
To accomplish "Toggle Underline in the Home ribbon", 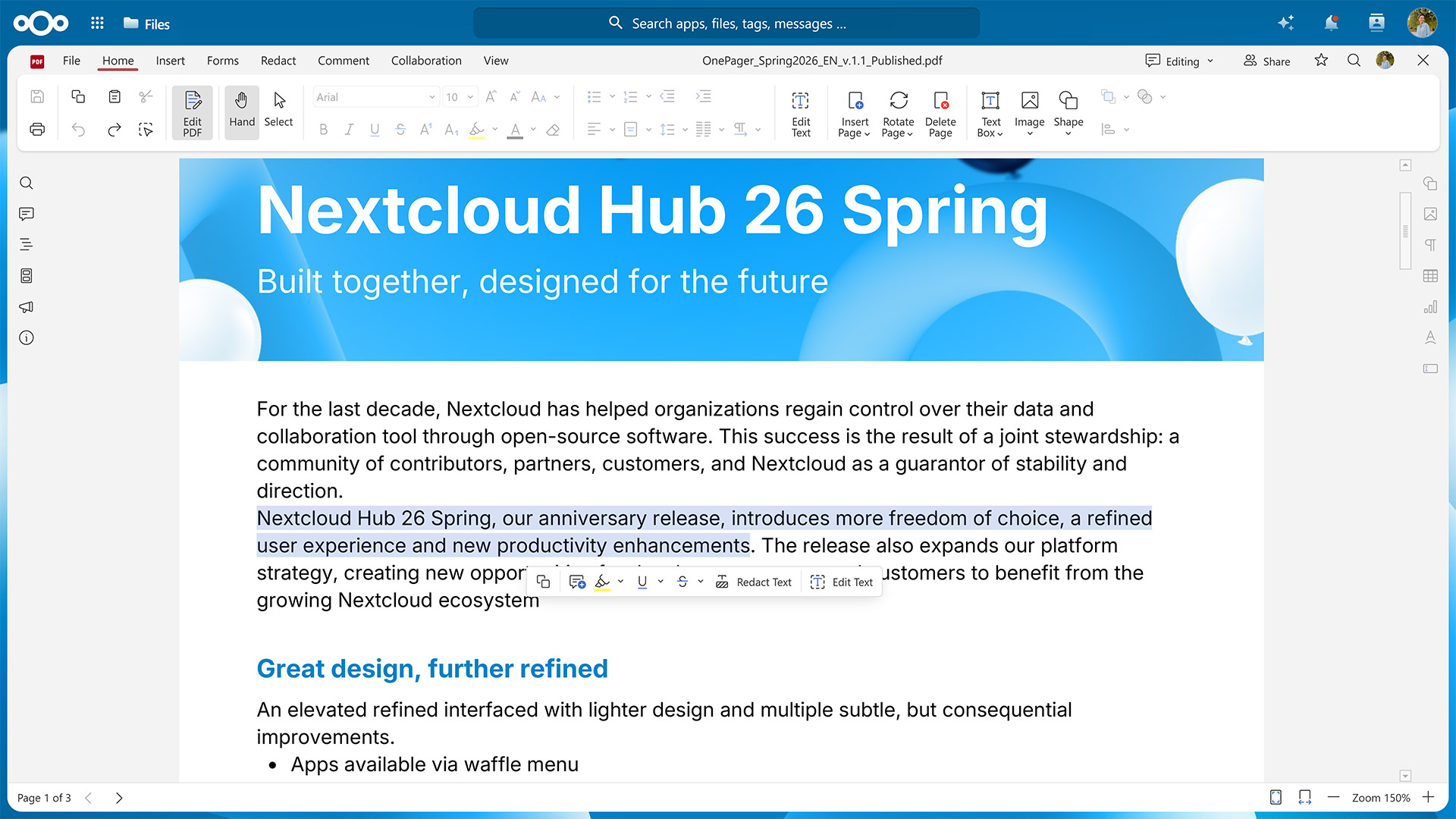I will [x=375, y=130].
